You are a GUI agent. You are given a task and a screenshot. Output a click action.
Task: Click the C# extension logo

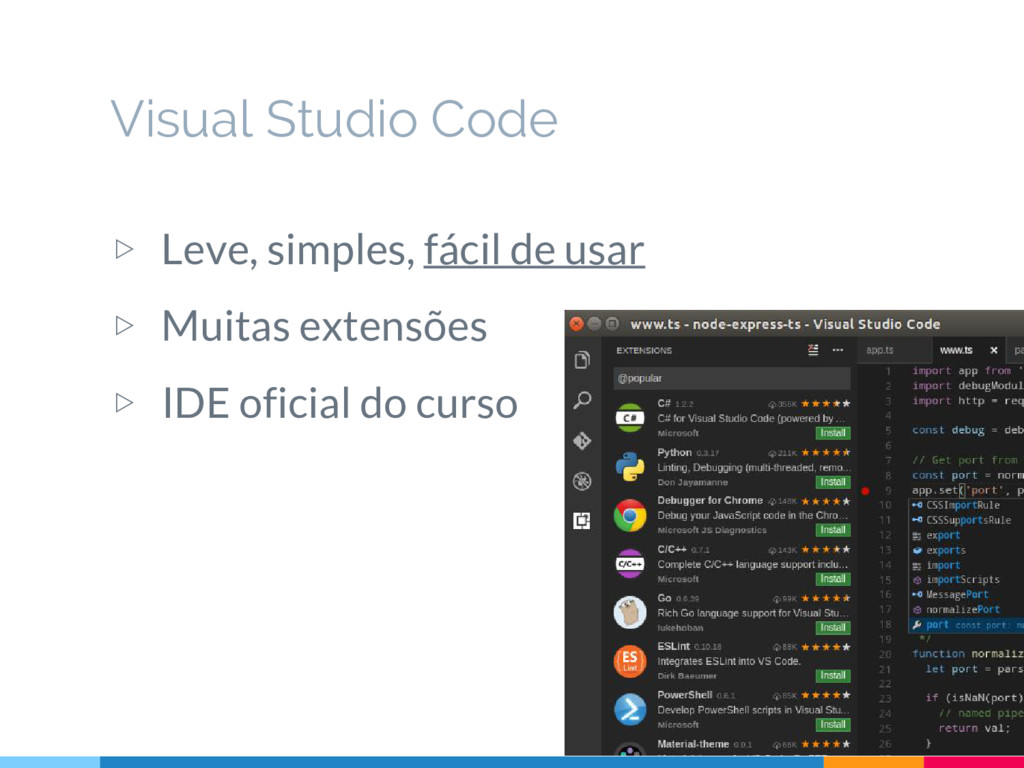tap(630, 418)
